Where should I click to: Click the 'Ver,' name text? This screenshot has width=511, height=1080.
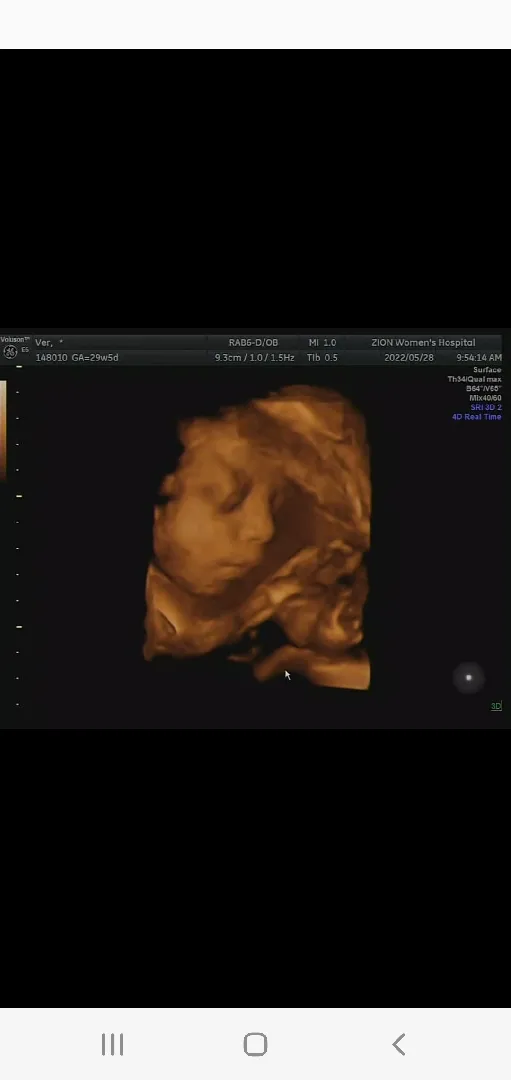click(x=44, y=342)
